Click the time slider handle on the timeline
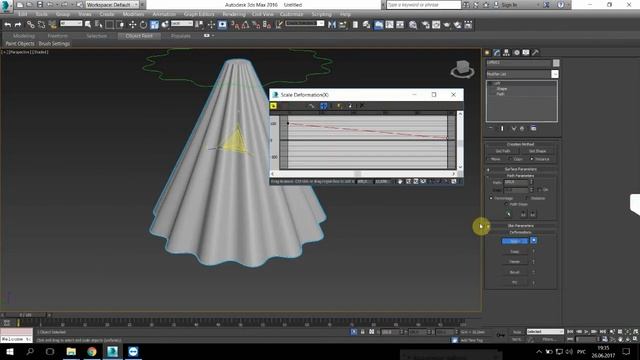 tap(25, 315)
